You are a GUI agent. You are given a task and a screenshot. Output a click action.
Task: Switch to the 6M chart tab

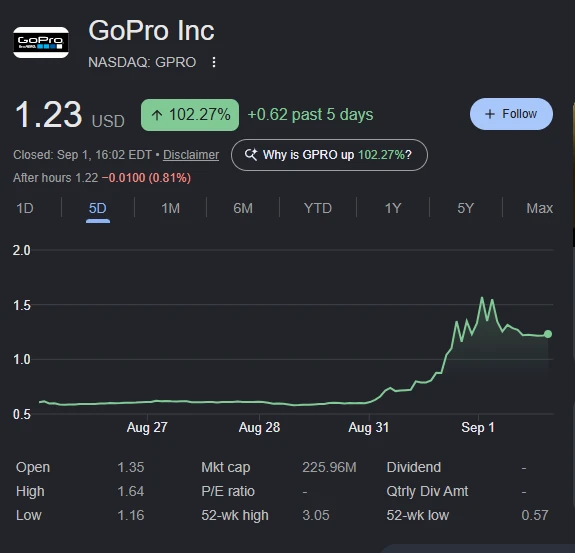[243, 208]
